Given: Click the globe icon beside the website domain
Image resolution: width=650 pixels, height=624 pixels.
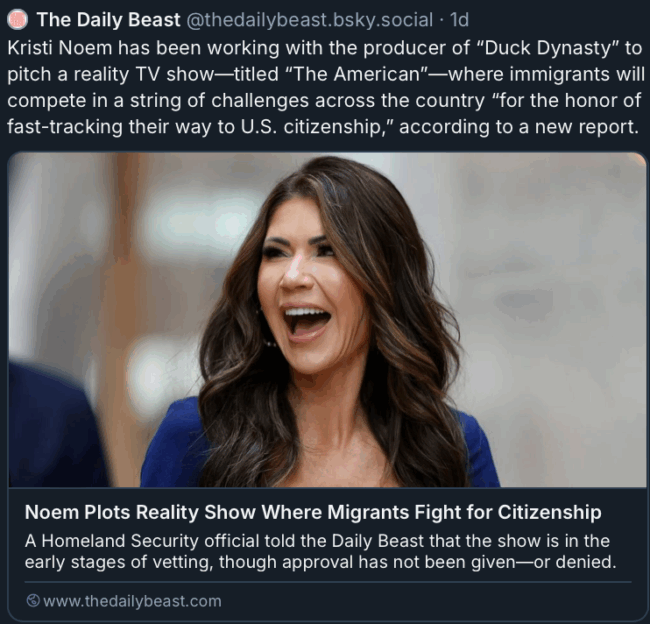Looking at the screenshot, I should [x=33, y=600].
